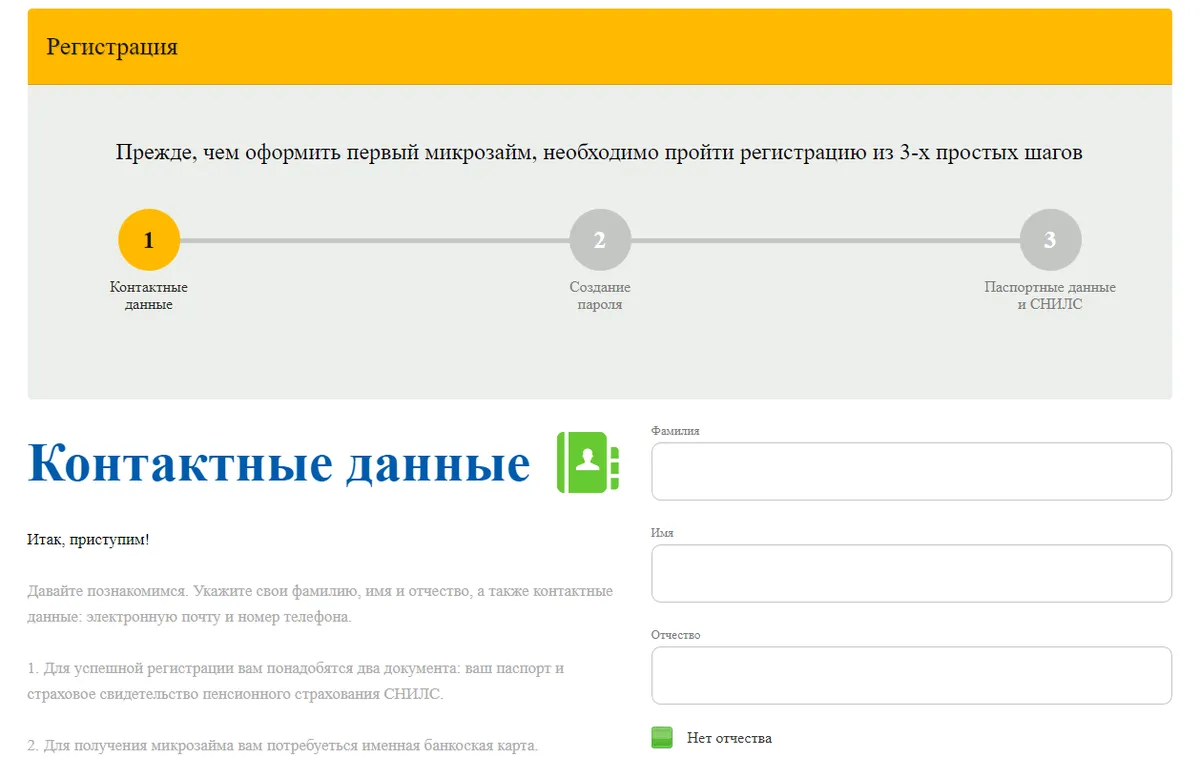Viewport: 1200px width, 778px height.
Task: Click the paragraph starting Давайте познакомимся
Action: (320, 604)
